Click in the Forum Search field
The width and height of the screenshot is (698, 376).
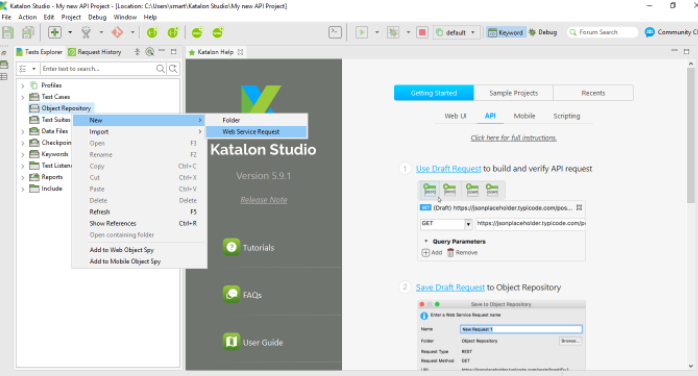click(603, 32)
